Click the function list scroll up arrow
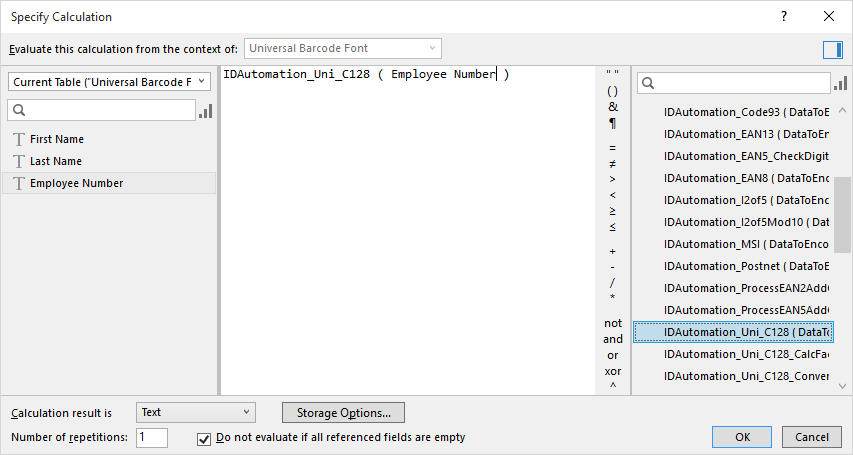 (843, 110)
